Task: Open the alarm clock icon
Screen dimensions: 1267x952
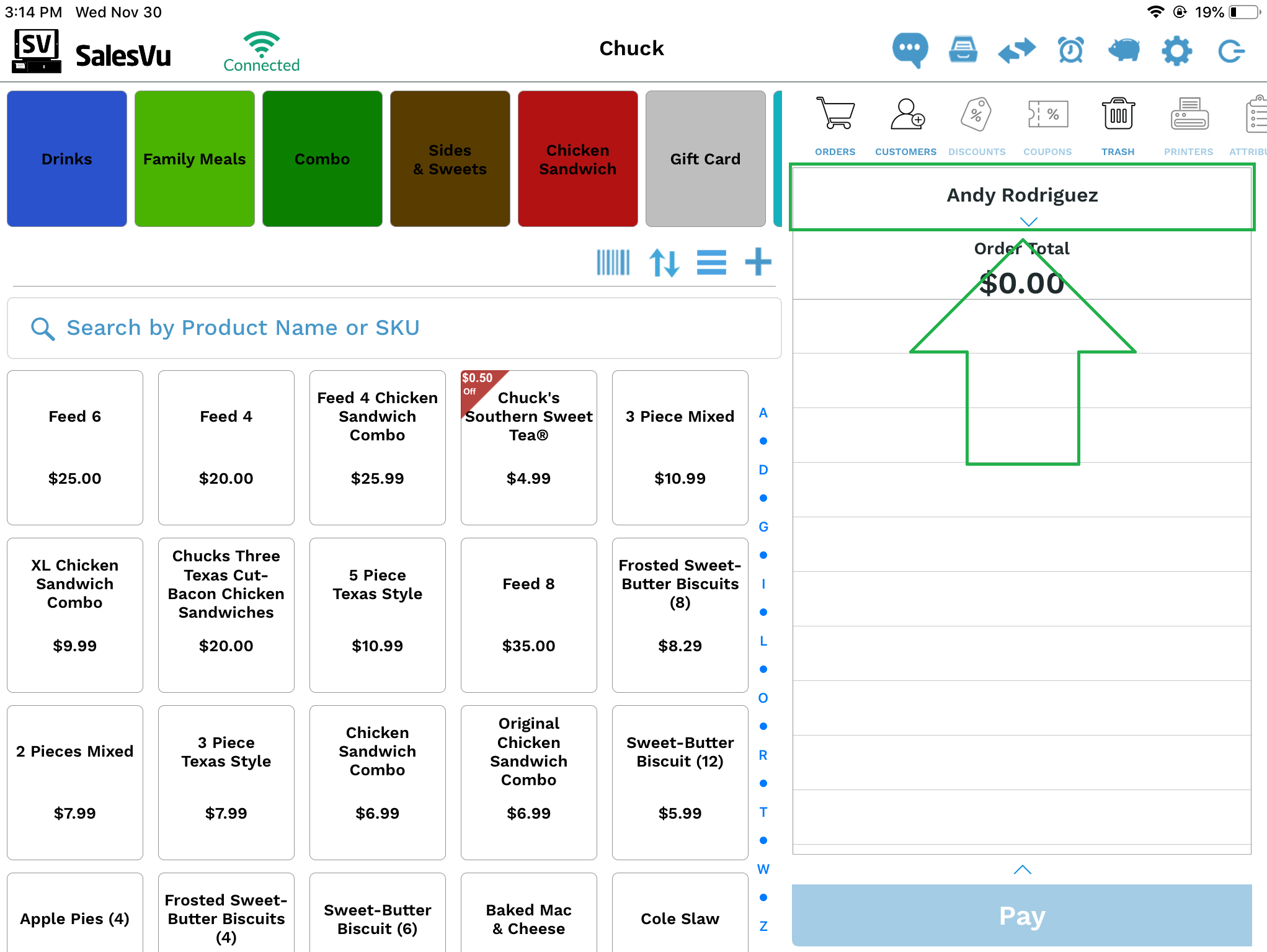Action: [1071, 50]
